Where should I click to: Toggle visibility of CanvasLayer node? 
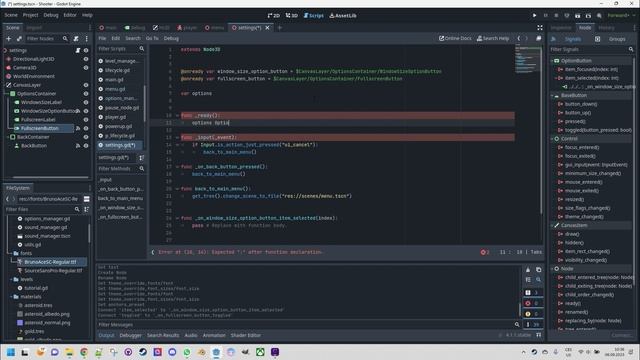tap(86, 85)
